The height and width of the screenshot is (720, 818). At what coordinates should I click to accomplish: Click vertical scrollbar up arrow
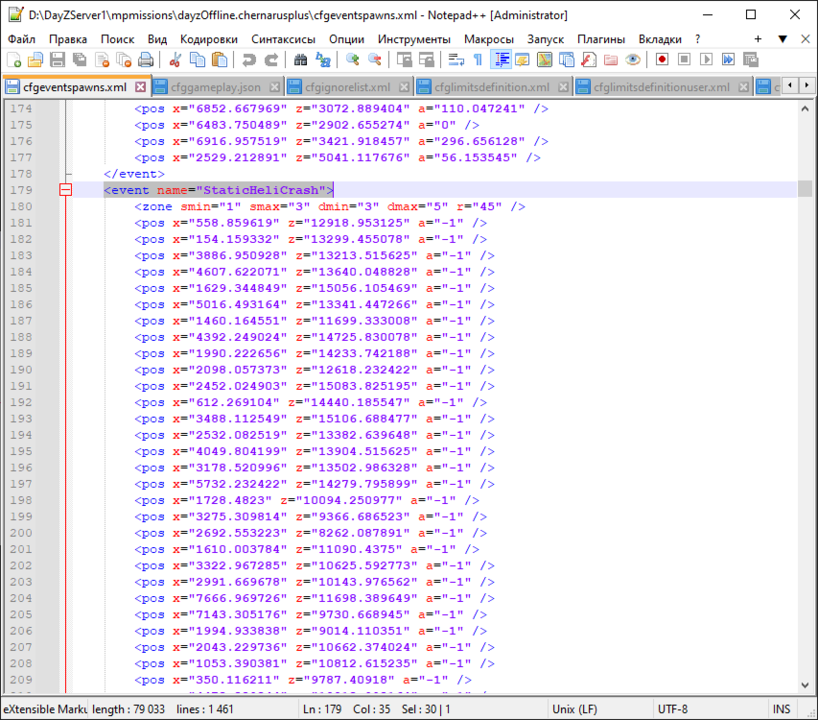[805, 109]
